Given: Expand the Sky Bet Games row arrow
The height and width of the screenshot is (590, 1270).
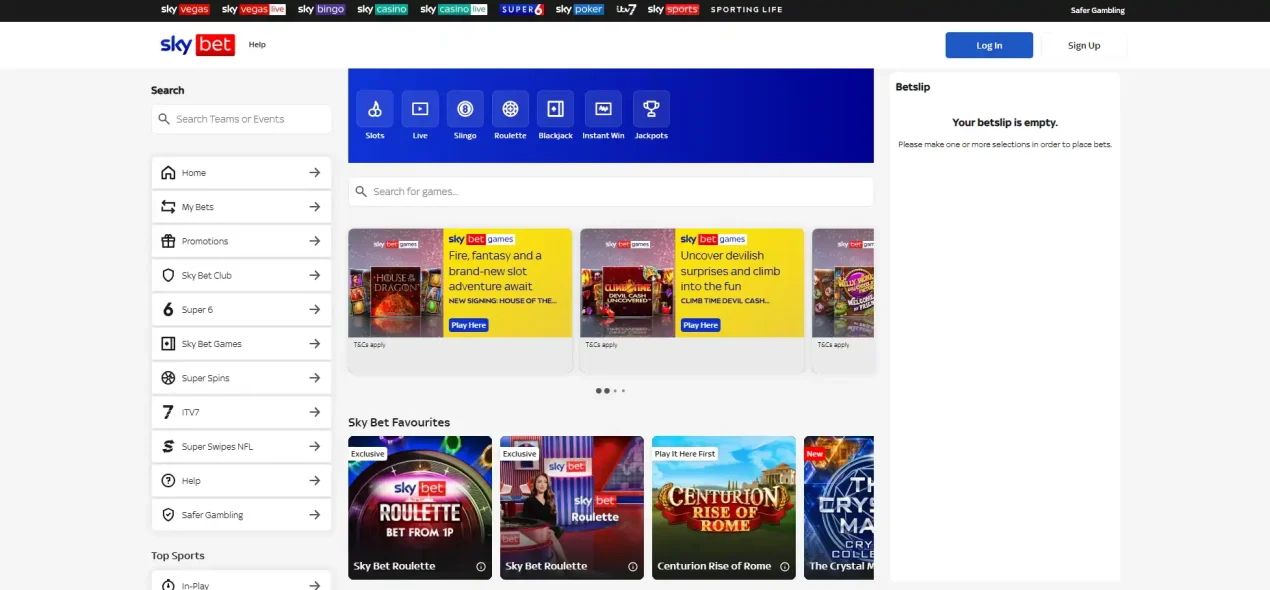Looking at the screenshot, I should tap(314, 344).
